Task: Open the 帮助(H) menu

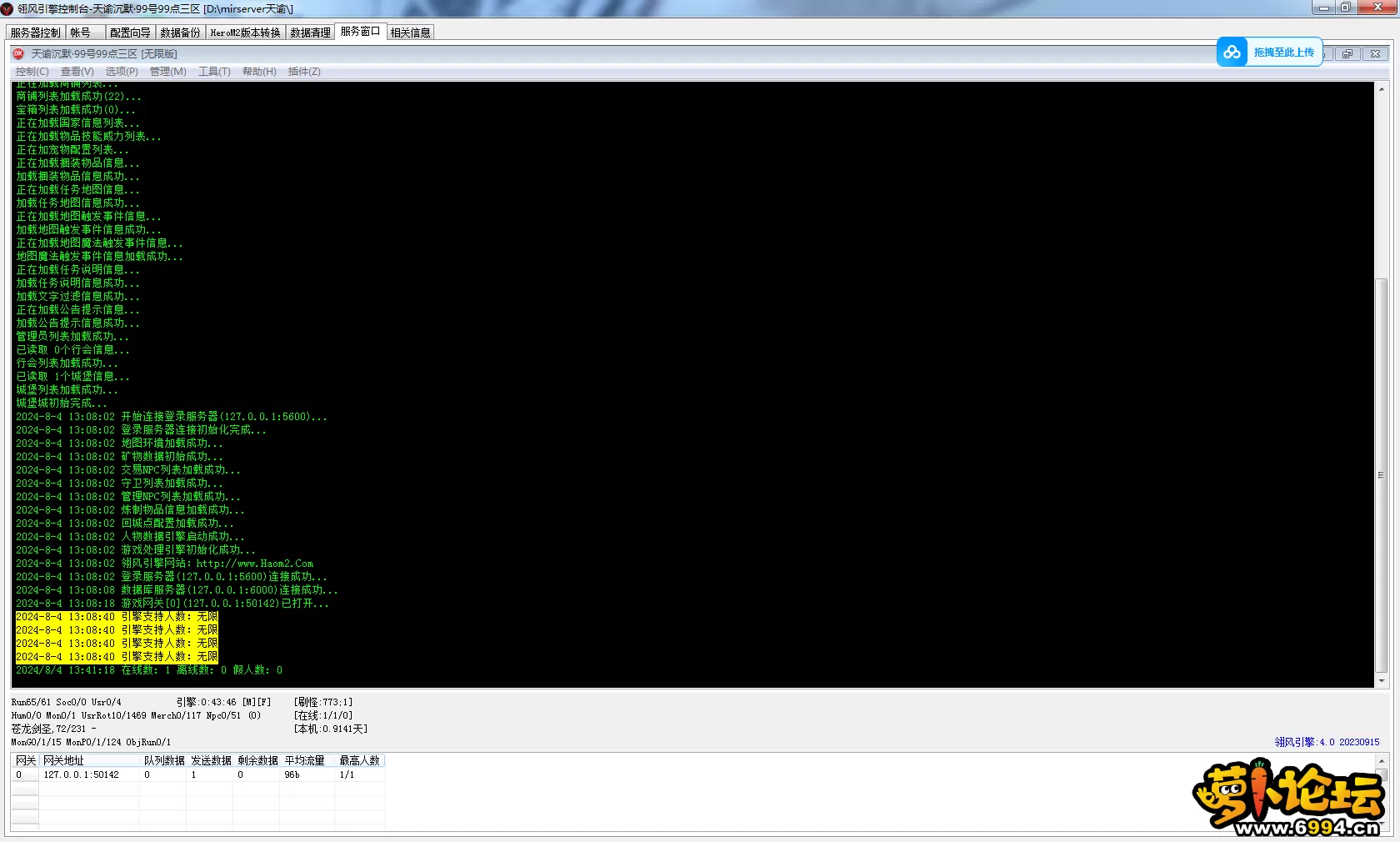Action: [259, 72]
